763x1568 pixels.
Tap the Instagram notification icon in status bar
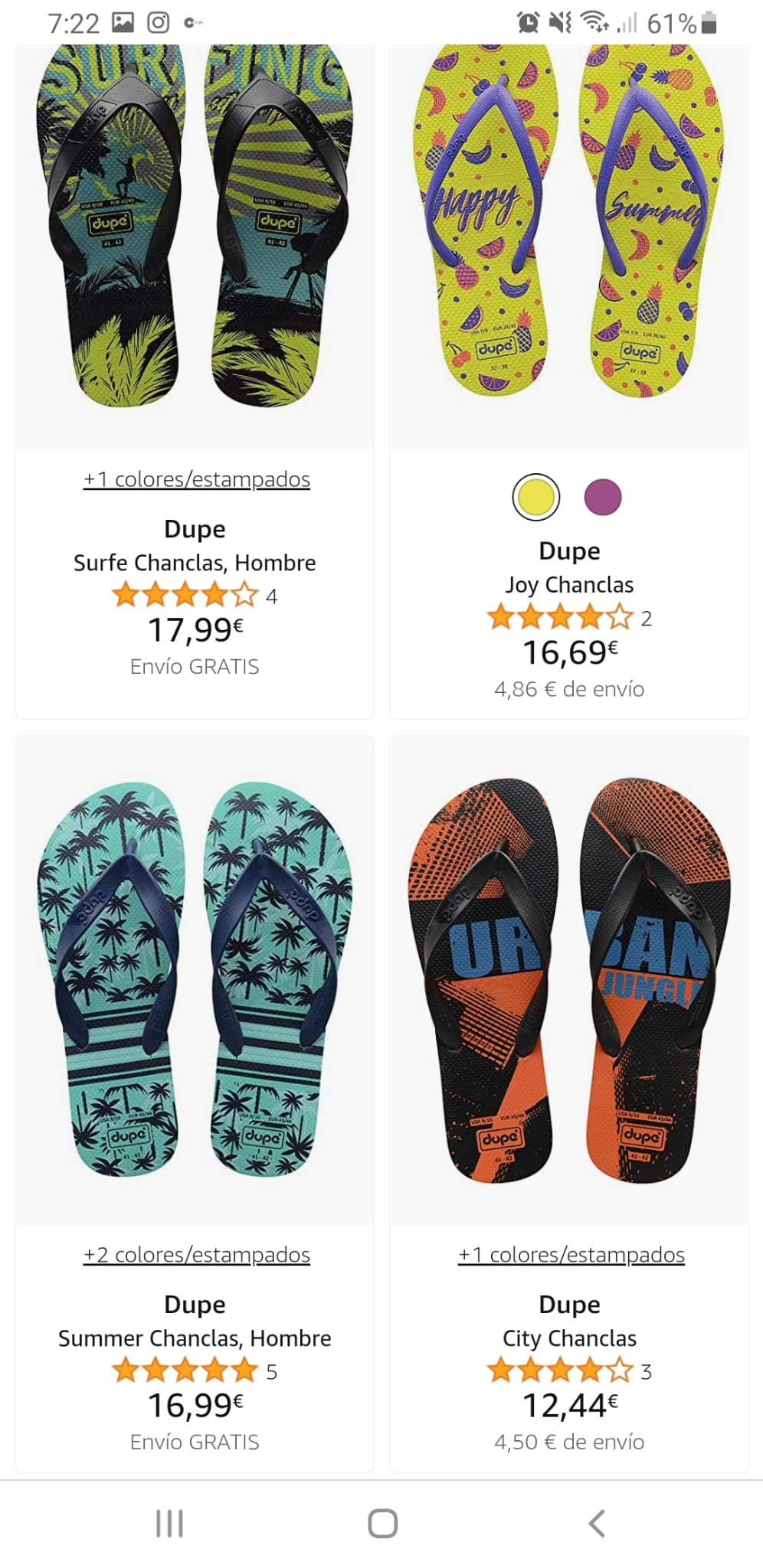coord(158,23)
